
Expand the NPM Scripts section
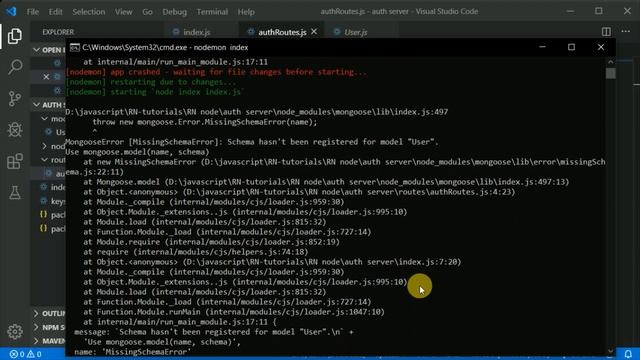pos(49,327)
